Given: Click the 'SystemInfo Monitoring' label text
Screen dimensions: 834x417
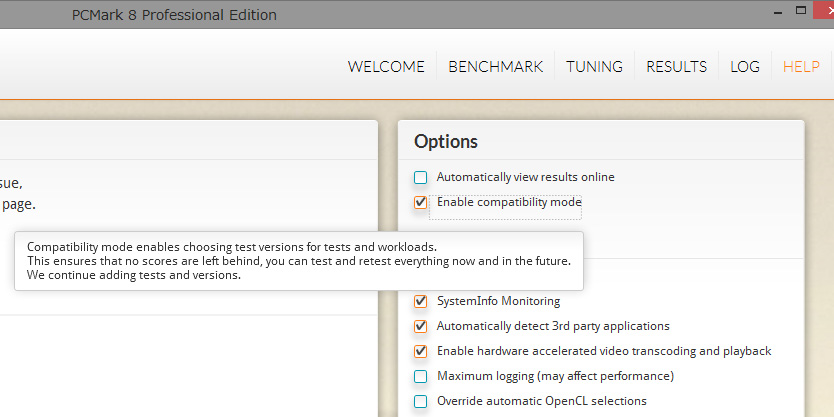Looking at the screenshot, I should (498, 301).
